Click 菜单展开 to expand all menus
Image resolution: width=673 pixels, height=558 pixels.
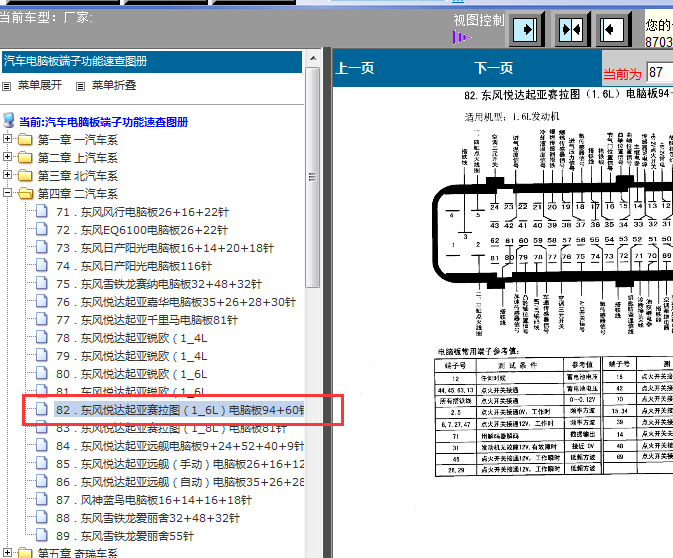click(x=40, y=85)
